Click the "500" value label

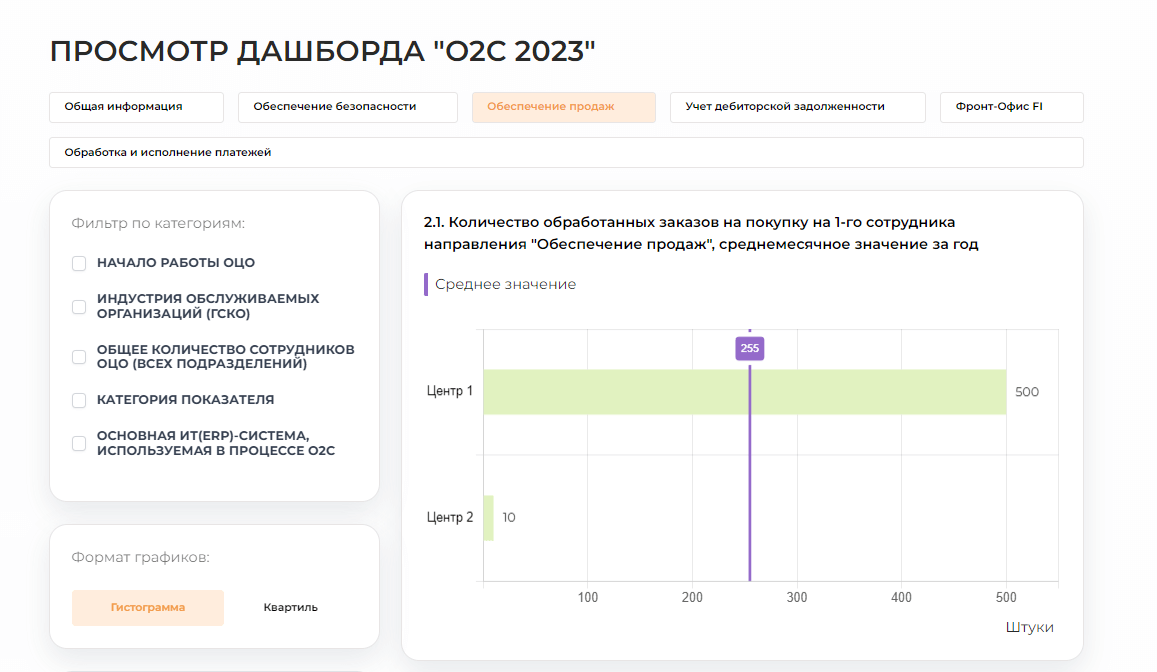pos(1028,391)
